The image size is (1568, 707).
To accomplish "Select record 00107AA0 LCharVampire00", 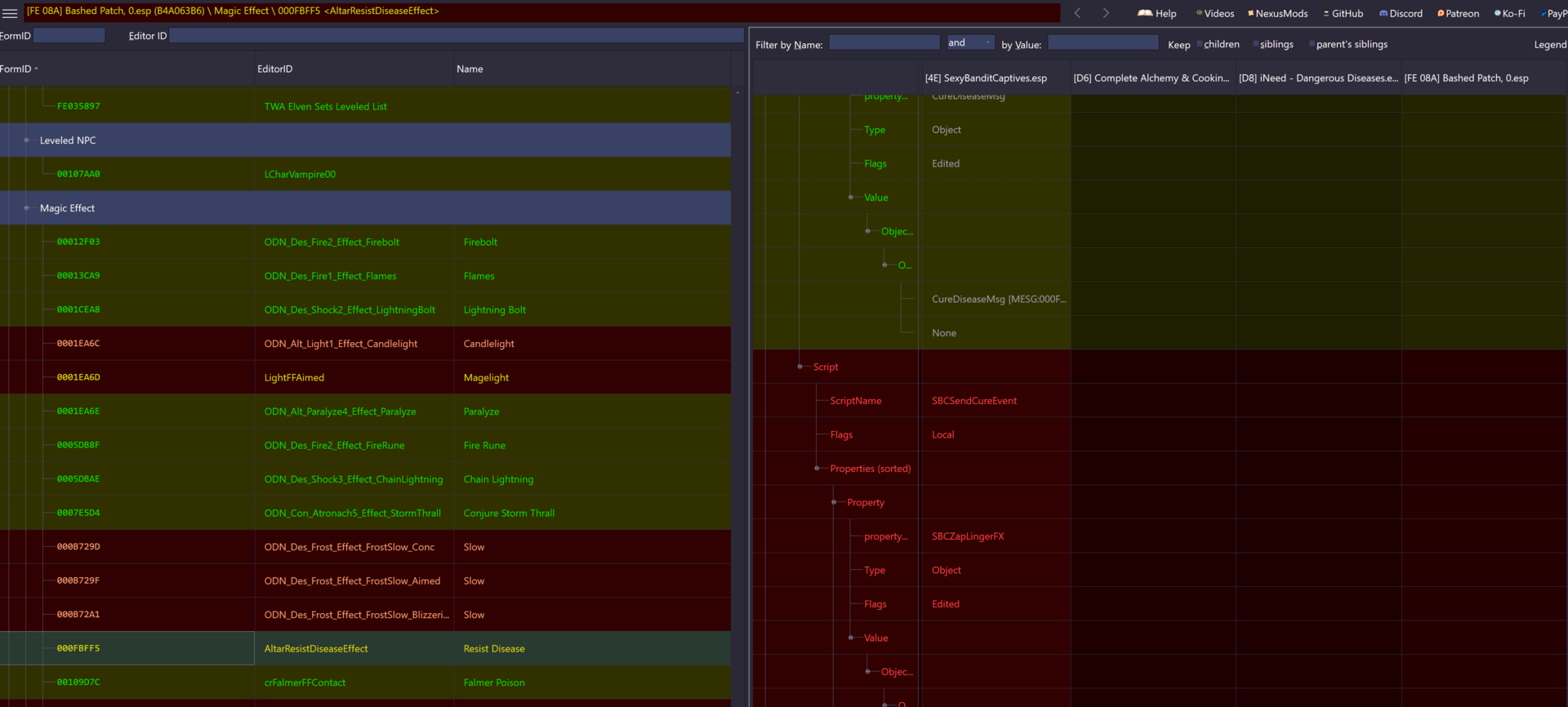I will [x=365, y=175].
